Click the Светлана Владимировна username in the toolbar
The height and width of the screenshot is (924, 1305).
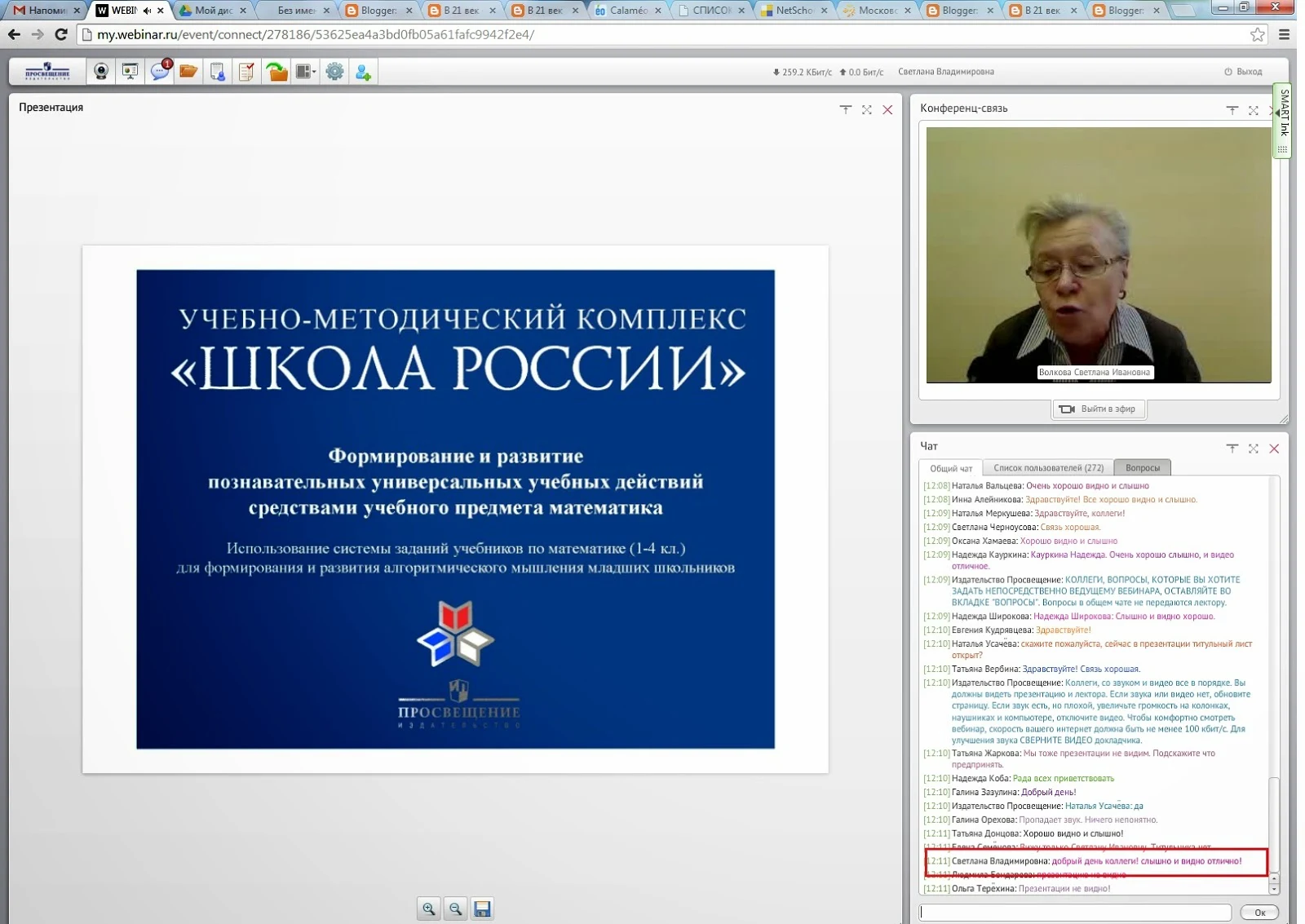(x=946, y=72)
